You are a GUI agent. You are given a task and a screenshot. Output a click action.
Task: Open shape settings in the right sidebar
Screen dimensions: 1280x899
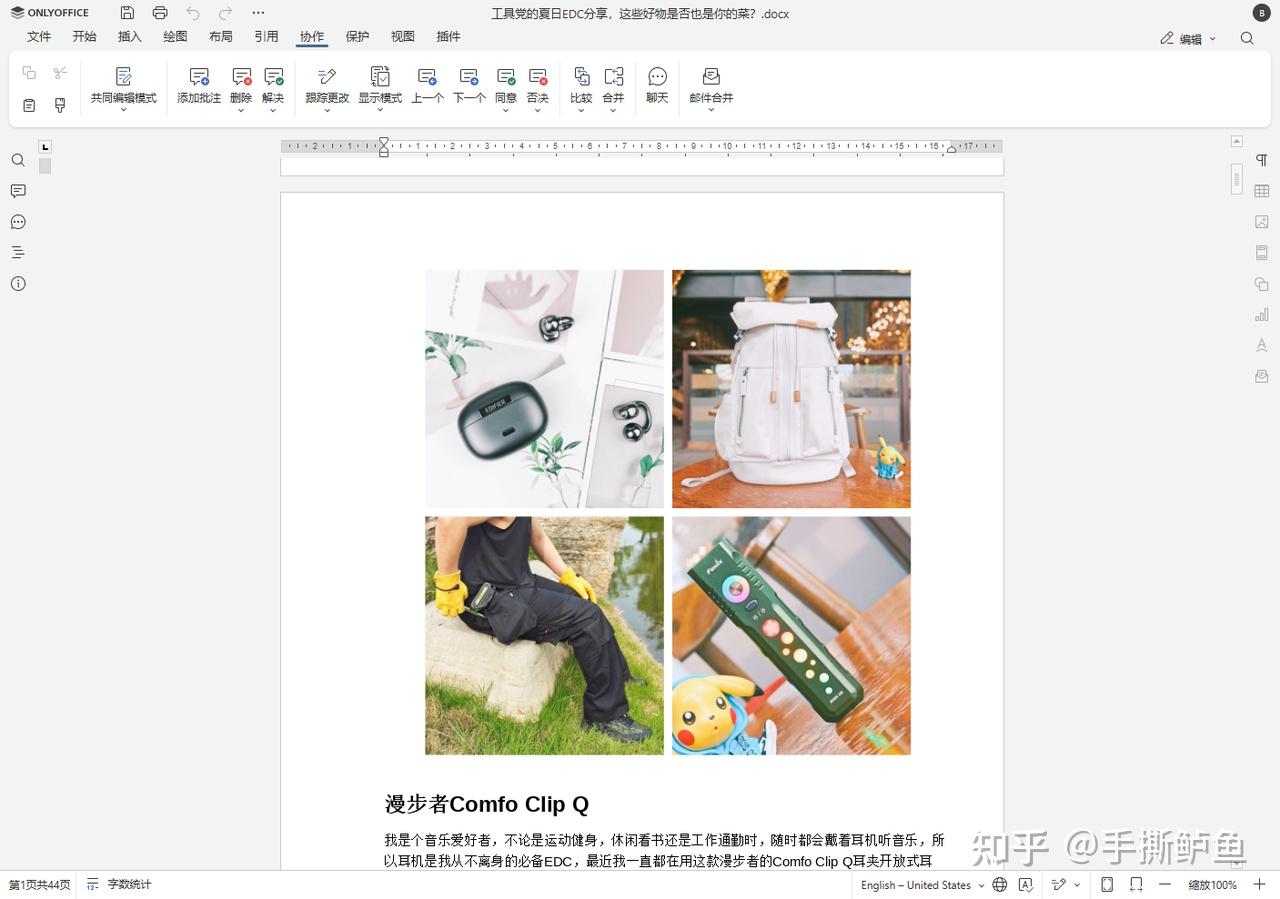(x=1262, y=284)
